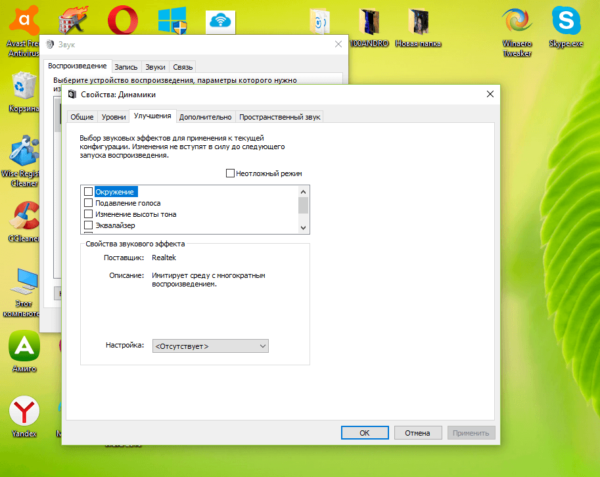Check the Окружение effect checkbox
The image size is (600, 477).
pyautogui.click(x=88, y=191)
